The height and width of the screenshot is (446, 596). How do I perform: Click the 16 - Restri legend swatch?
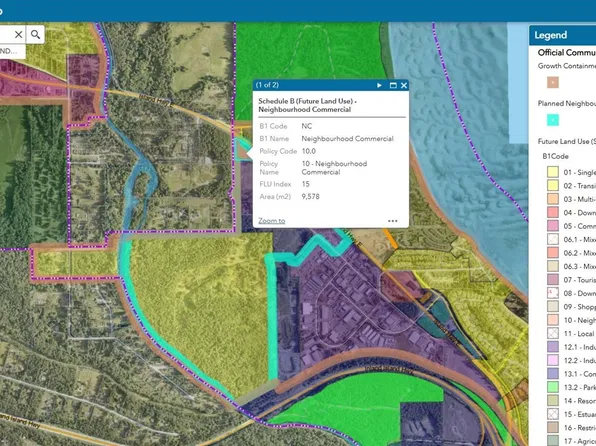tap(553, 427)
